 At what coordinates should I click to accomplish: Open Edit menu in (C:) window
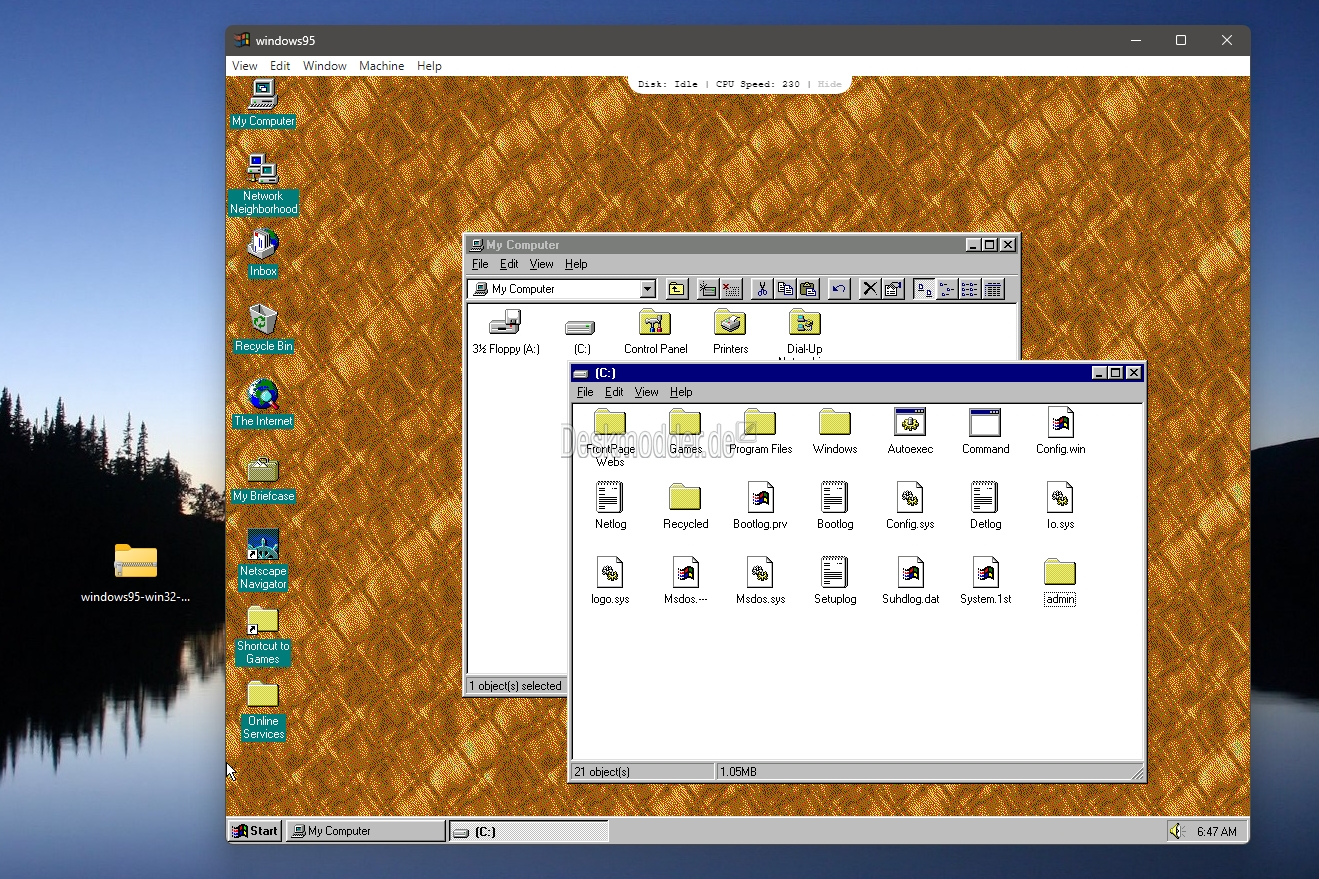[614, 392]
